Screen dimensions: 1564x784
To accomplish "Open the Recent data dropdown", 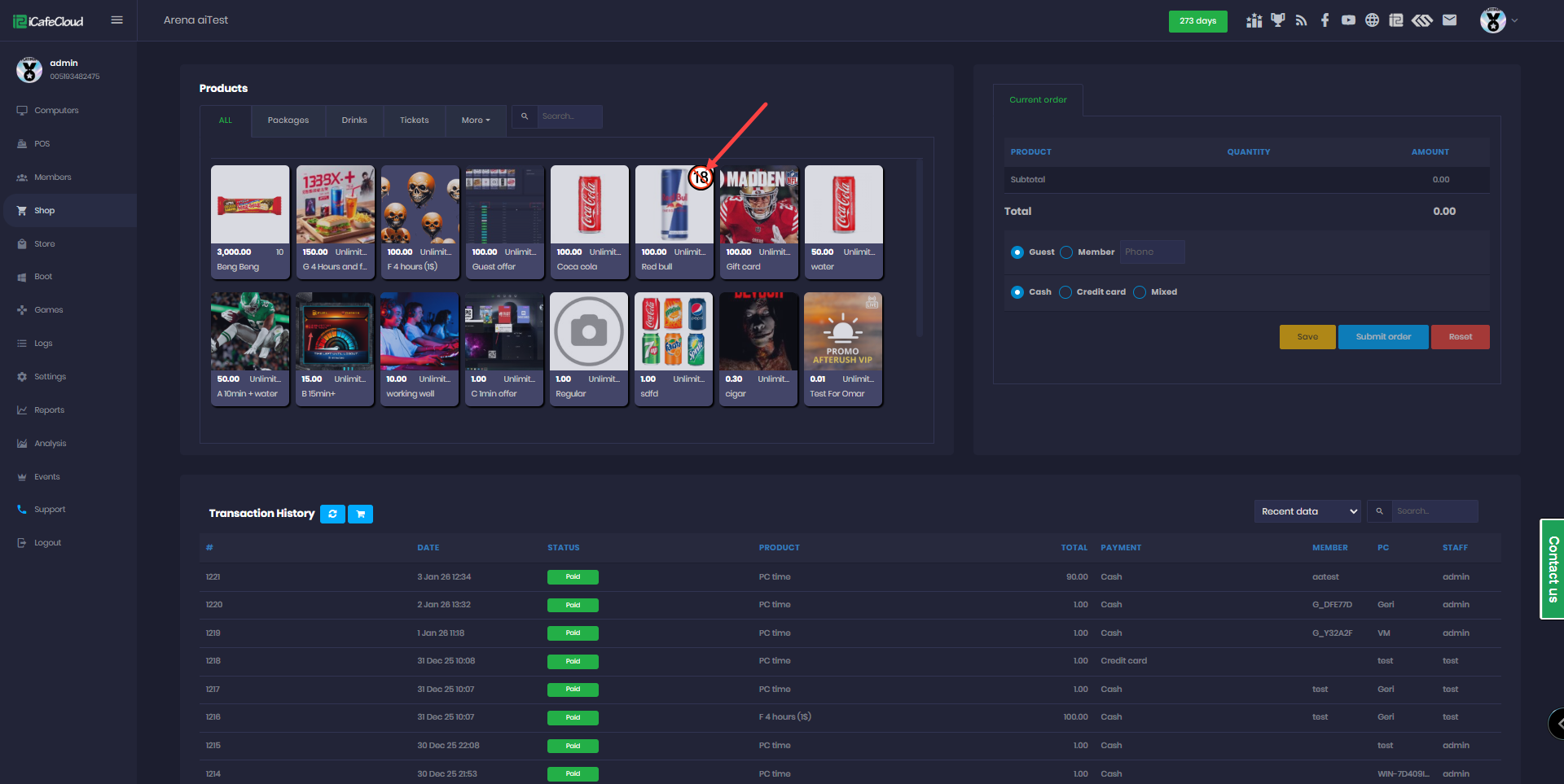I will 1307,511.
